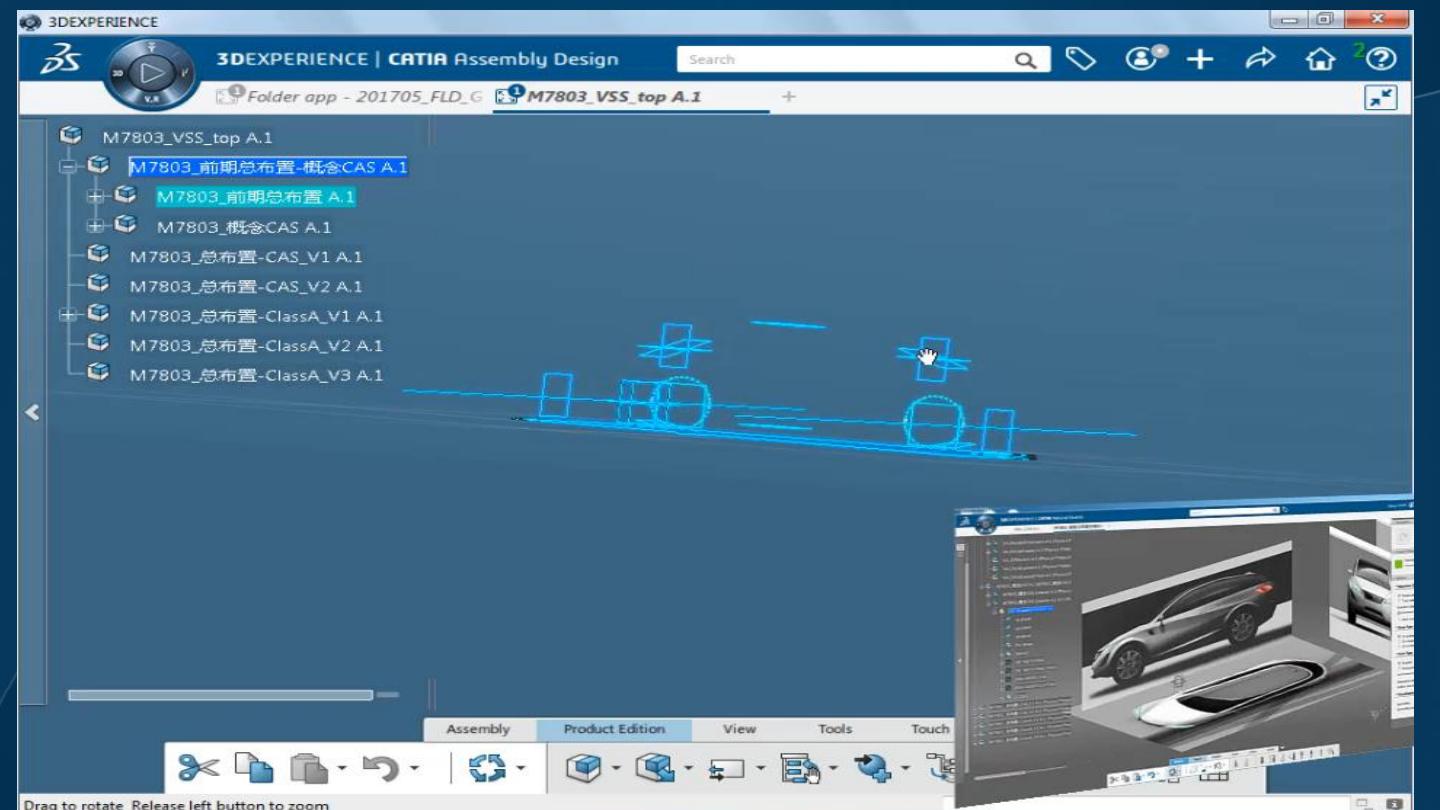
Task: Click the tag icon in top bar
Action: pyautogui.click(x=1075, y=60)
